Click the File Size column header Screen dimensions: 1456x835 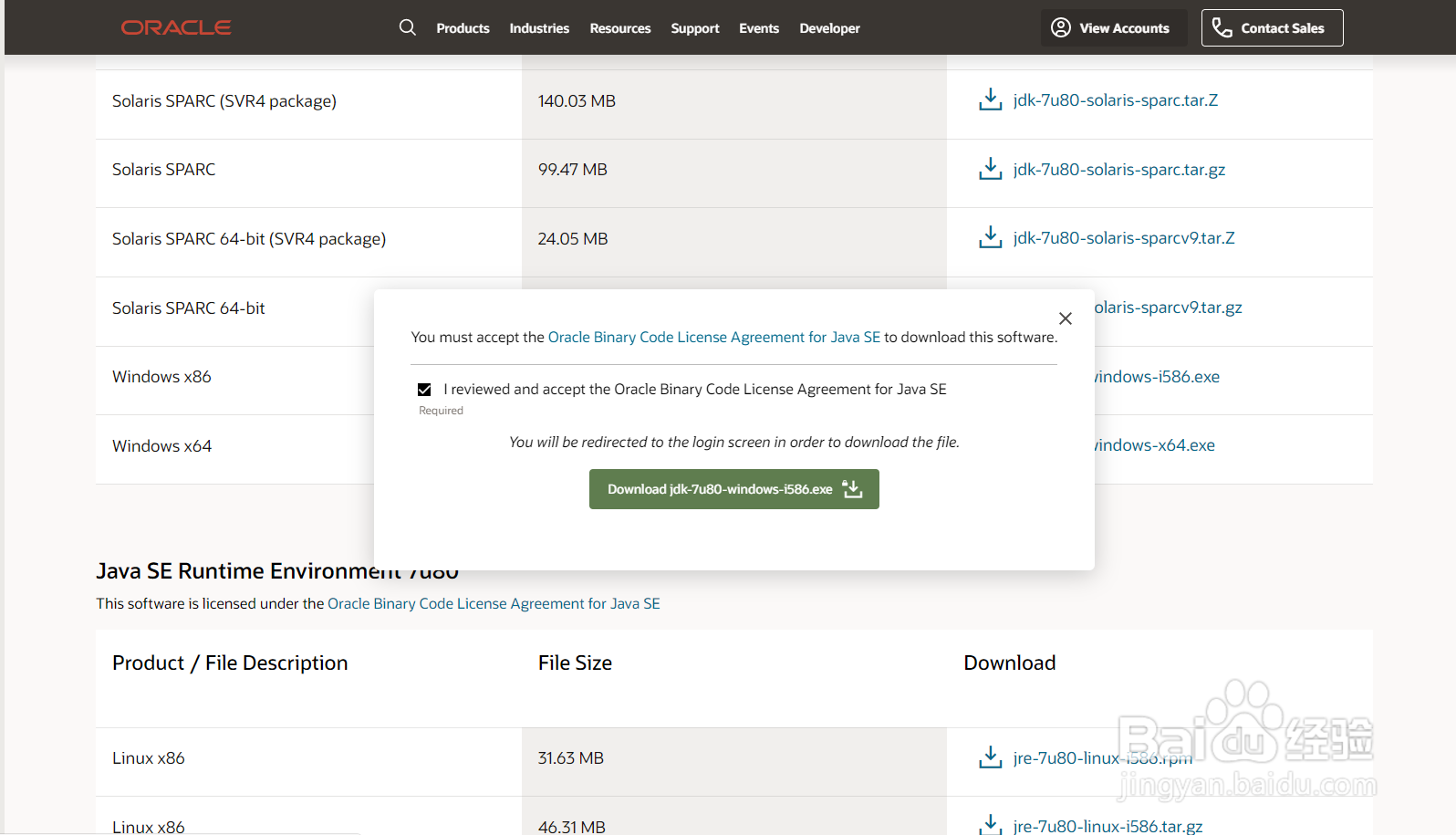[x=575, y=663]
